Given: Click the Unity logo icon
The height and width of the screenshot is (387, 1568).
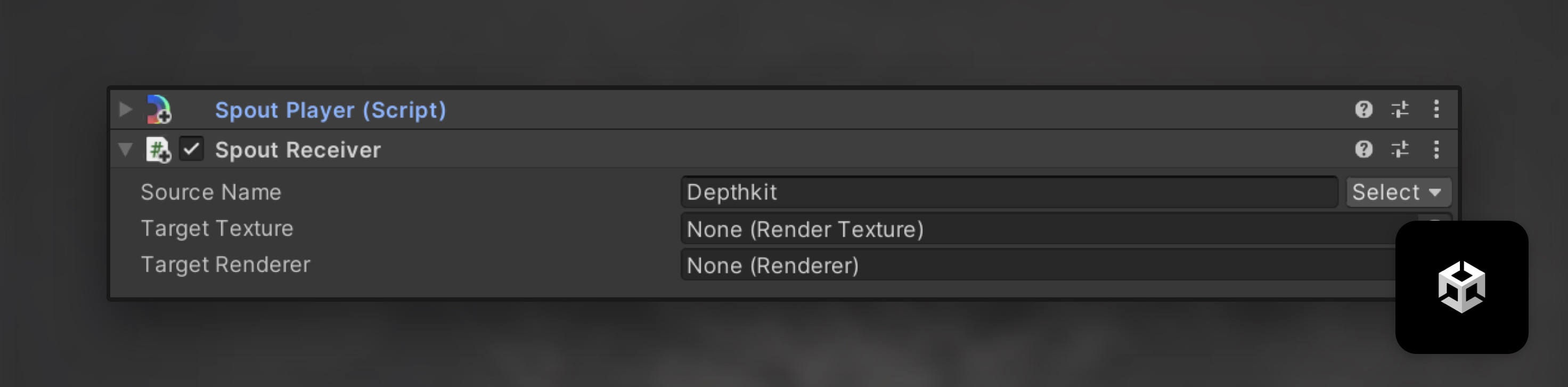Looking at the screenshot, I should point(1461,287).
